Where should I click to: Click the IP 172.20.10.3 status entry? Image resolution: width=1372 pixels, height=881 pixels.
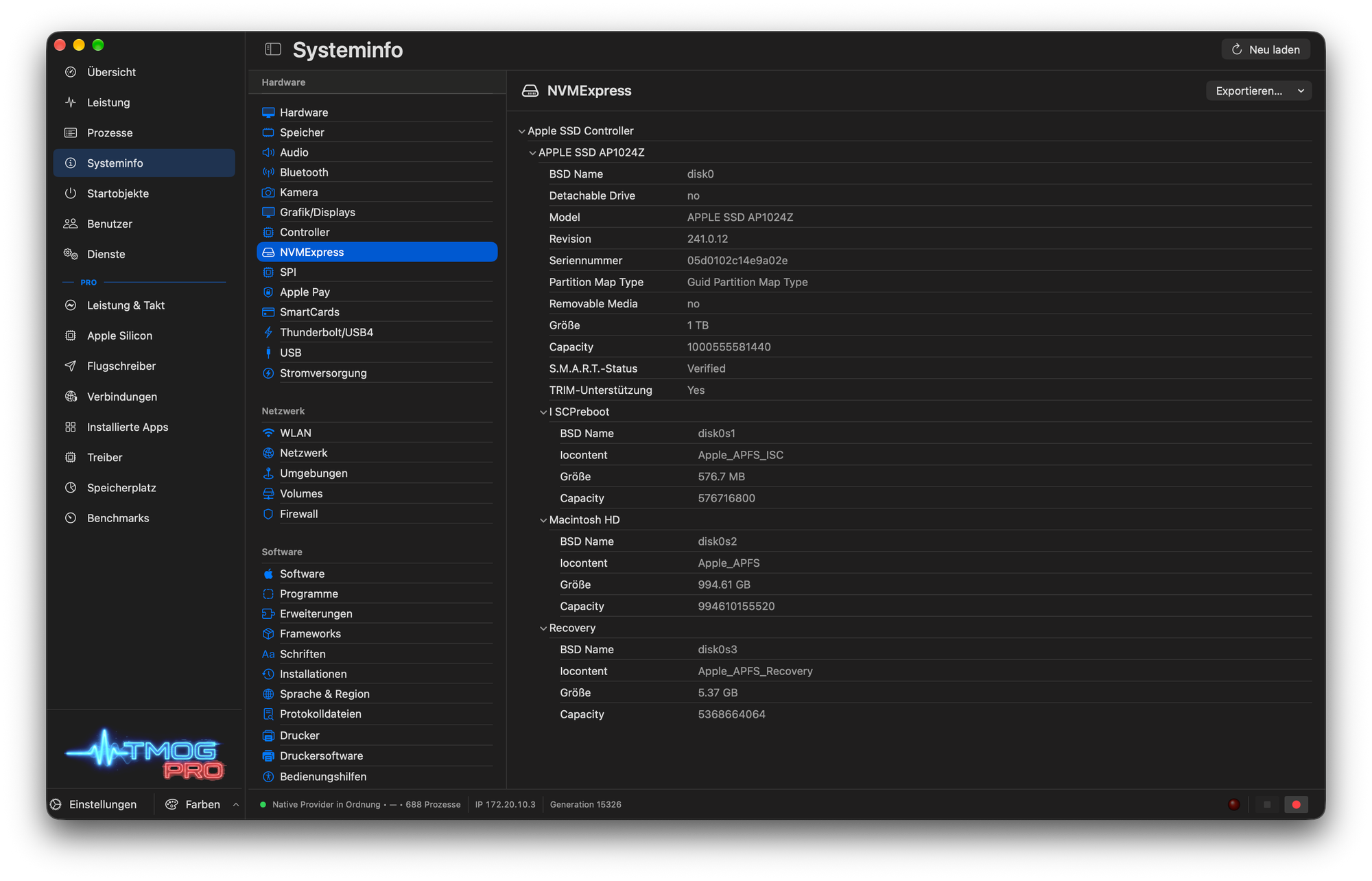505,804
